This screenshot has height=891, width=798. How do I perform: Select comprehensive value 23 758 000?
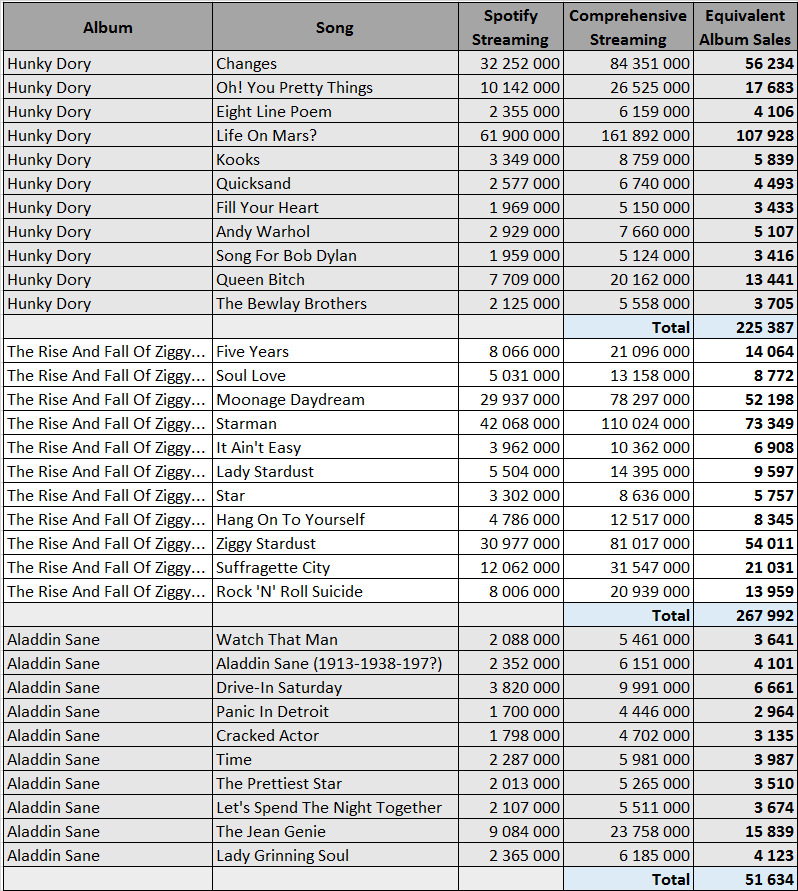click(x=628, y=831)
